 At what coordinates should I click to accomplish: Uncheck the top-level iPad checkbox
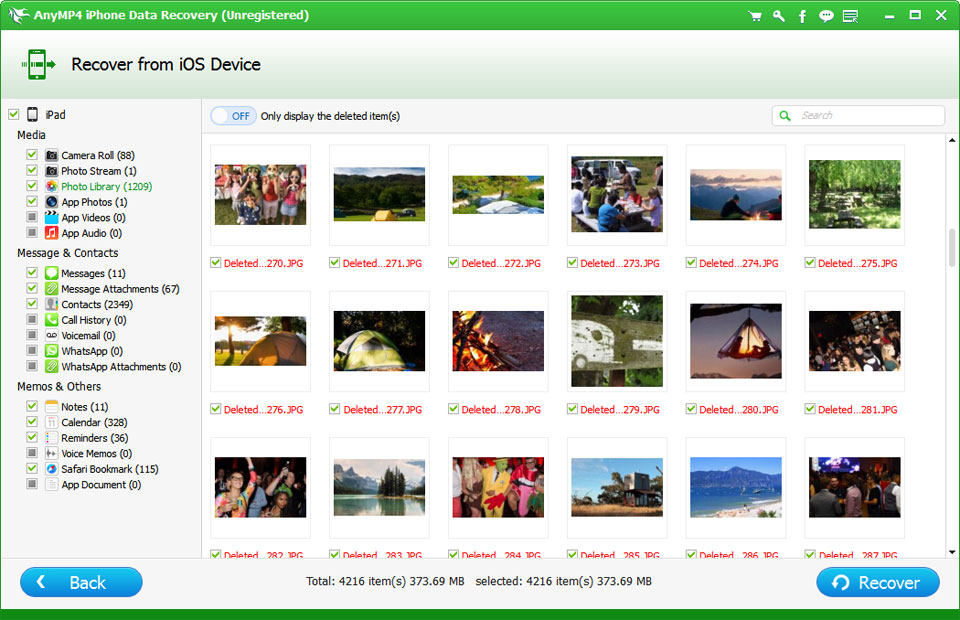point(13,115)
